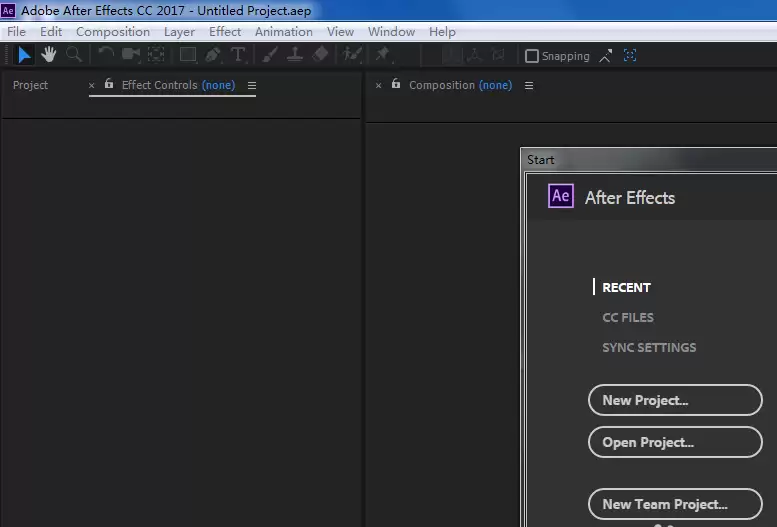Screen dimensions: 777x527
Task: Show CC FILES in Start window
Action: pos(628,317)
